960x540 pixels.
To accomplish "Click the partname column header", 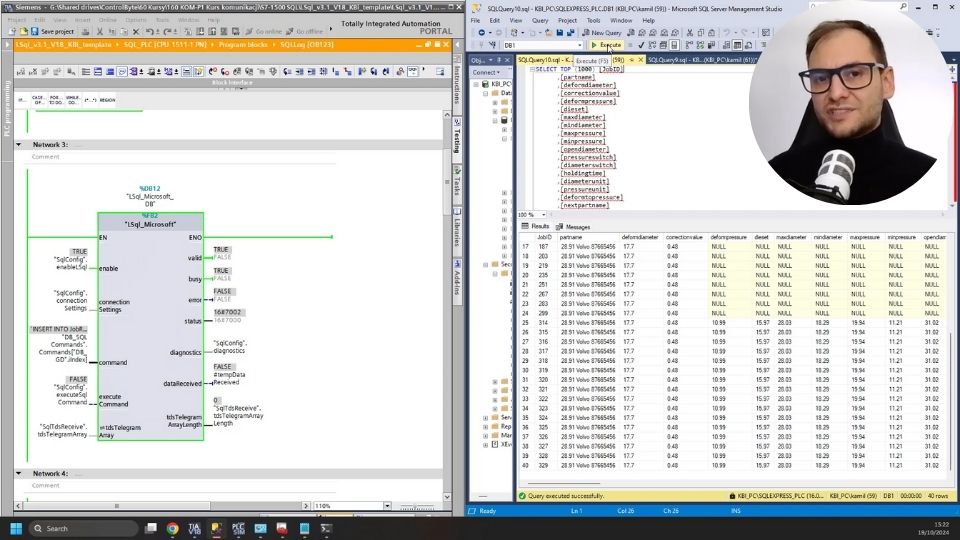I will [x=588, y=237].
